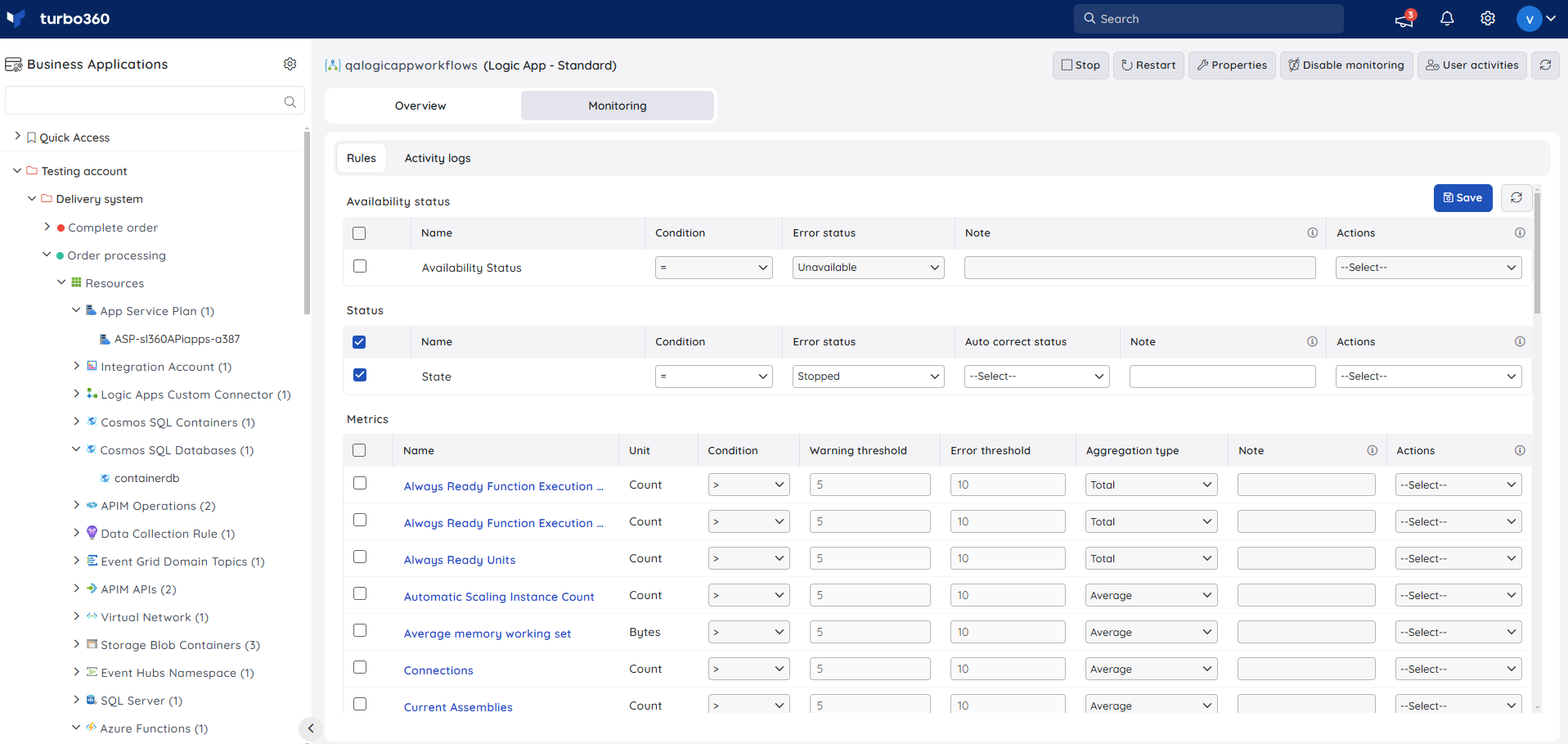Check the Average memory working set checkbox

(360, 630)
